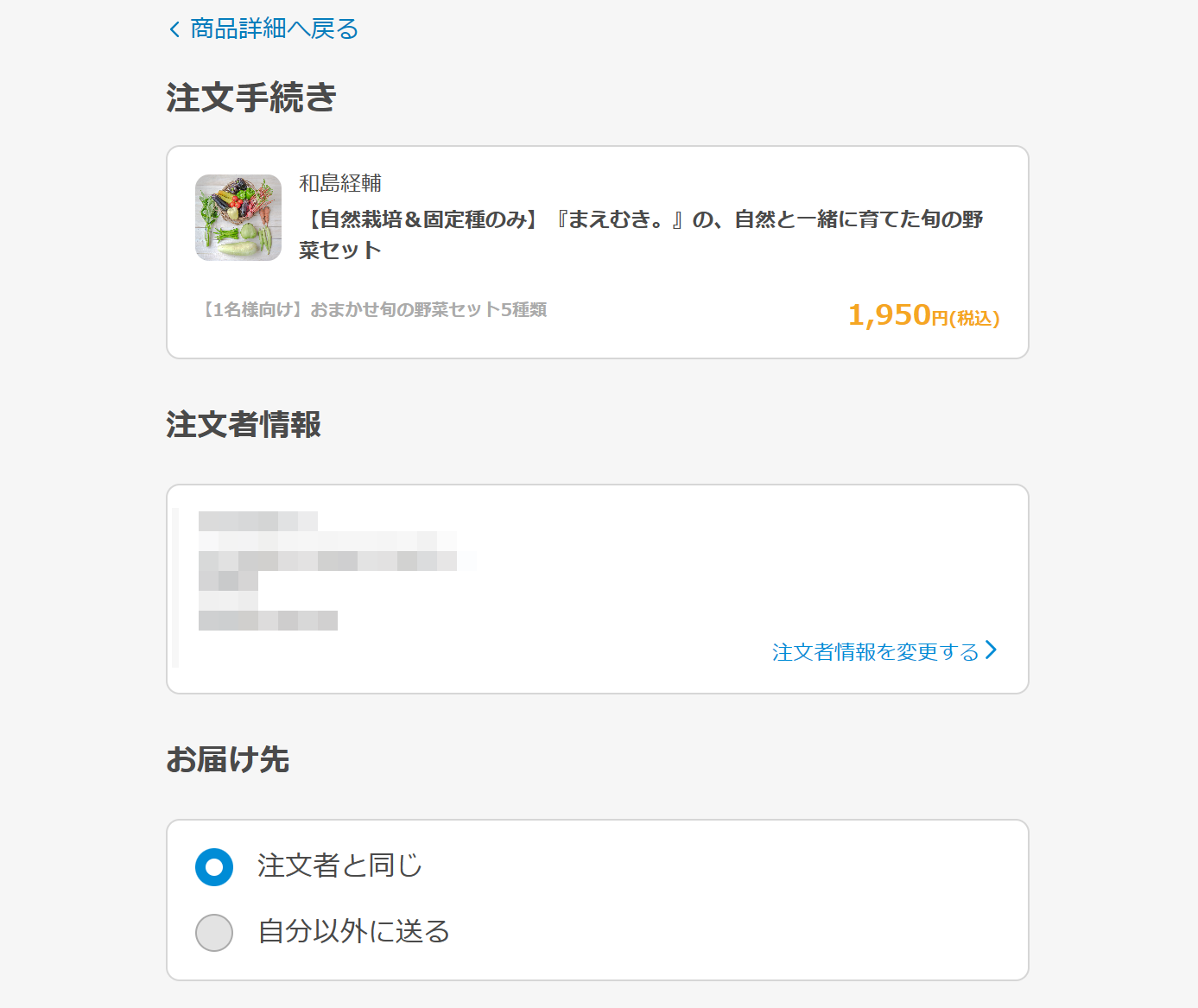Go back via 商品詳細へ戻る link text

tap(274, 29)
